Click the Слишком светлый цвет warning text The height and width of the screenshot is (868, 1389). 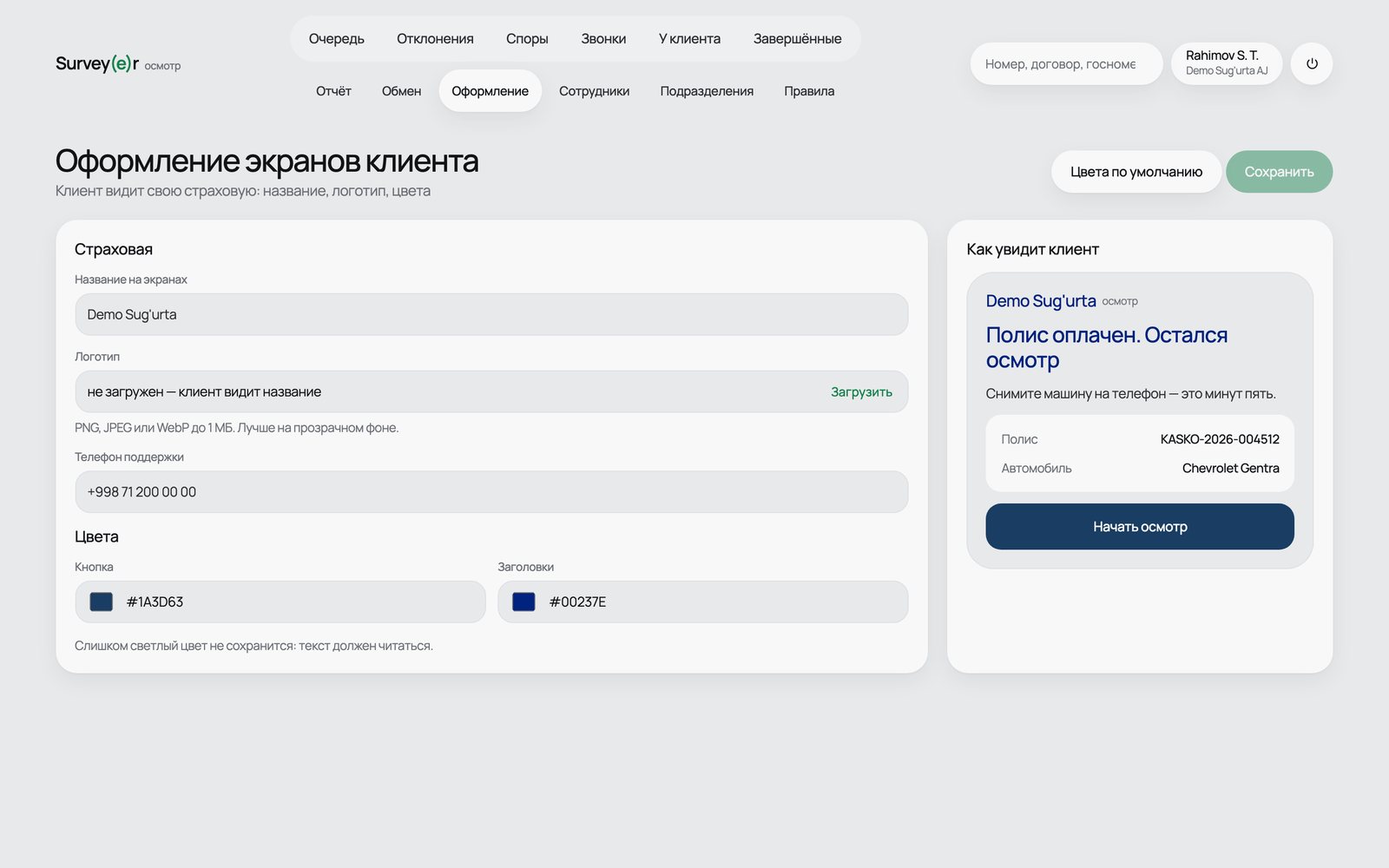pyautogui.click(x=253, y=646)
